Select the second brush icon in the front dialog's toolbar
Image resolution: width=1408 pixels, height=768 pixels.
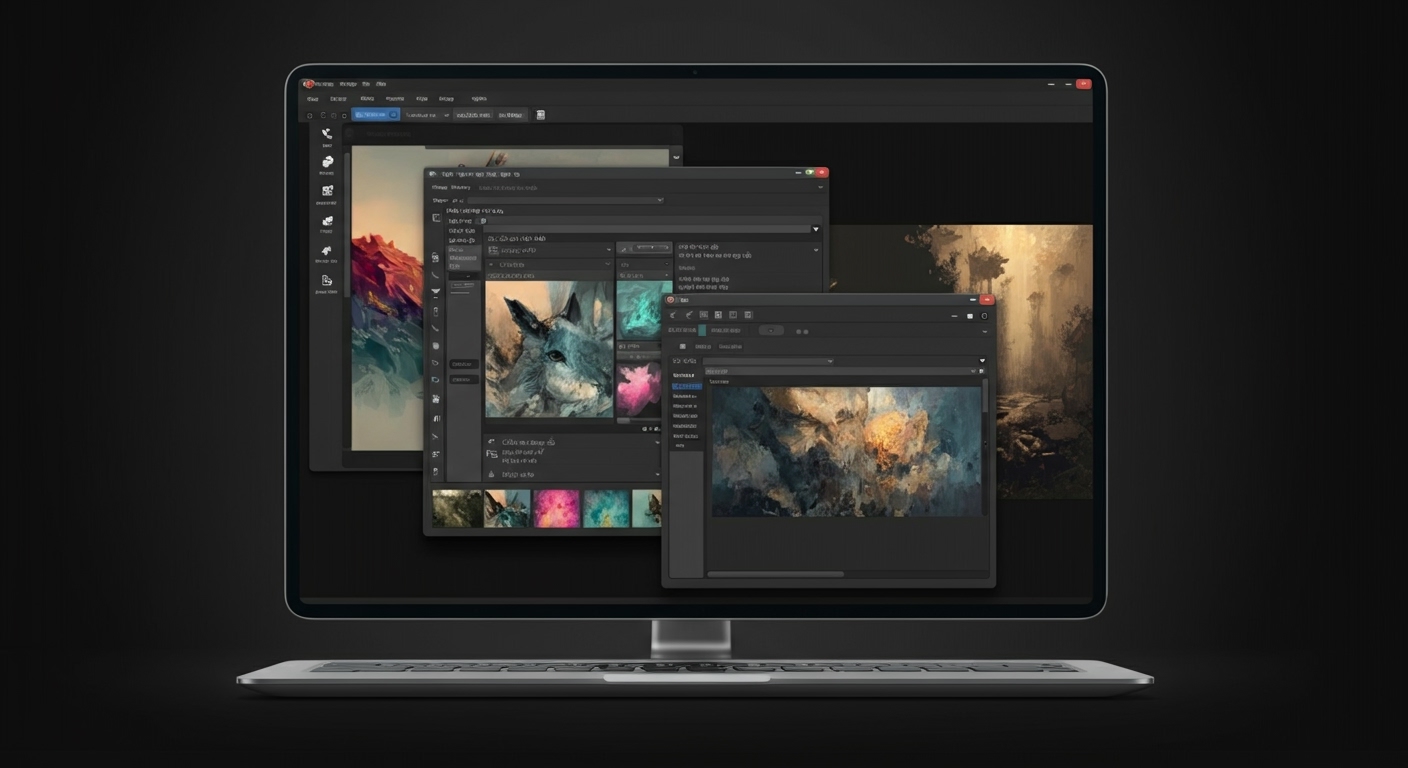689,315
